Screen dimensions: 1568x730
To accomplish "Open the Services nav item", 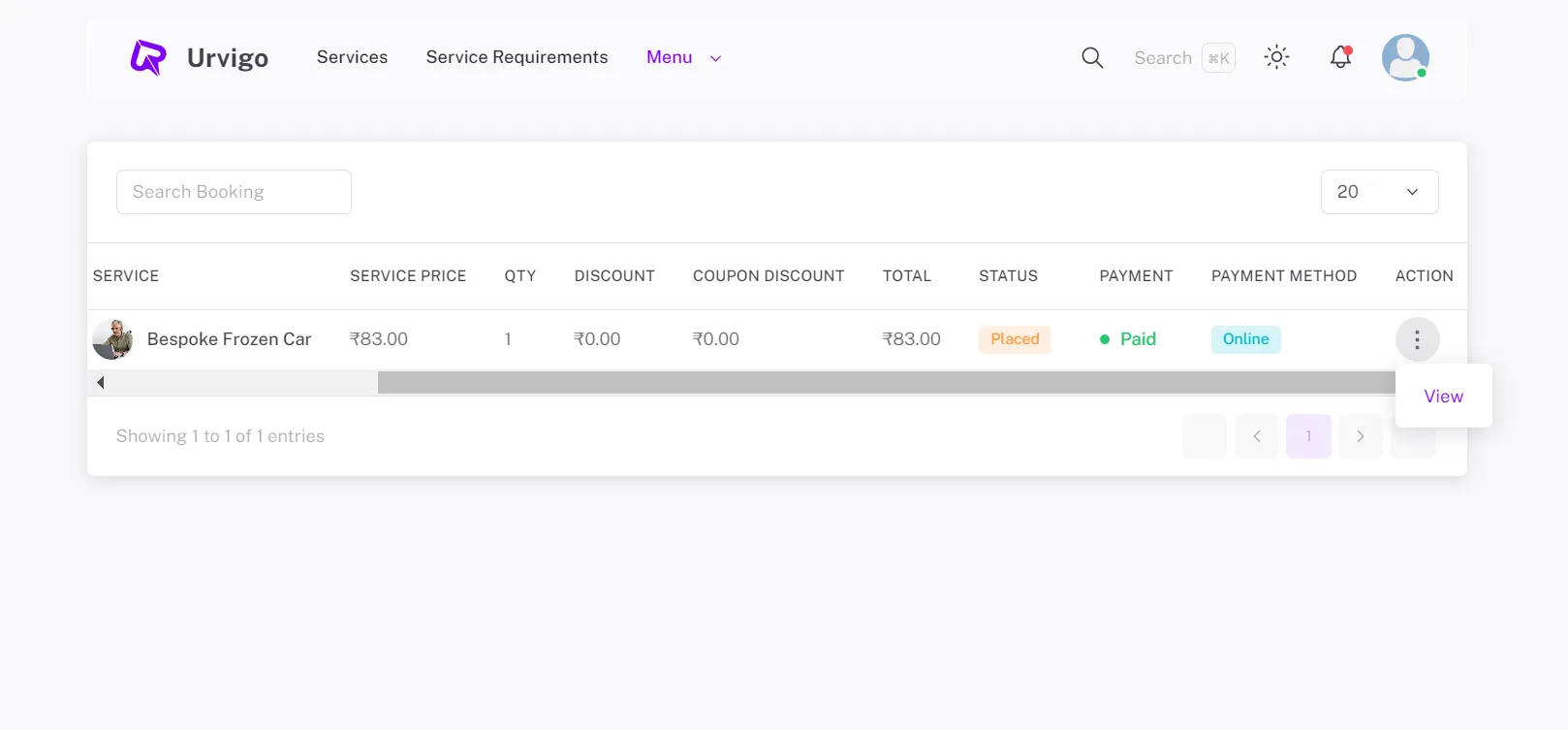I will [352, 58].
